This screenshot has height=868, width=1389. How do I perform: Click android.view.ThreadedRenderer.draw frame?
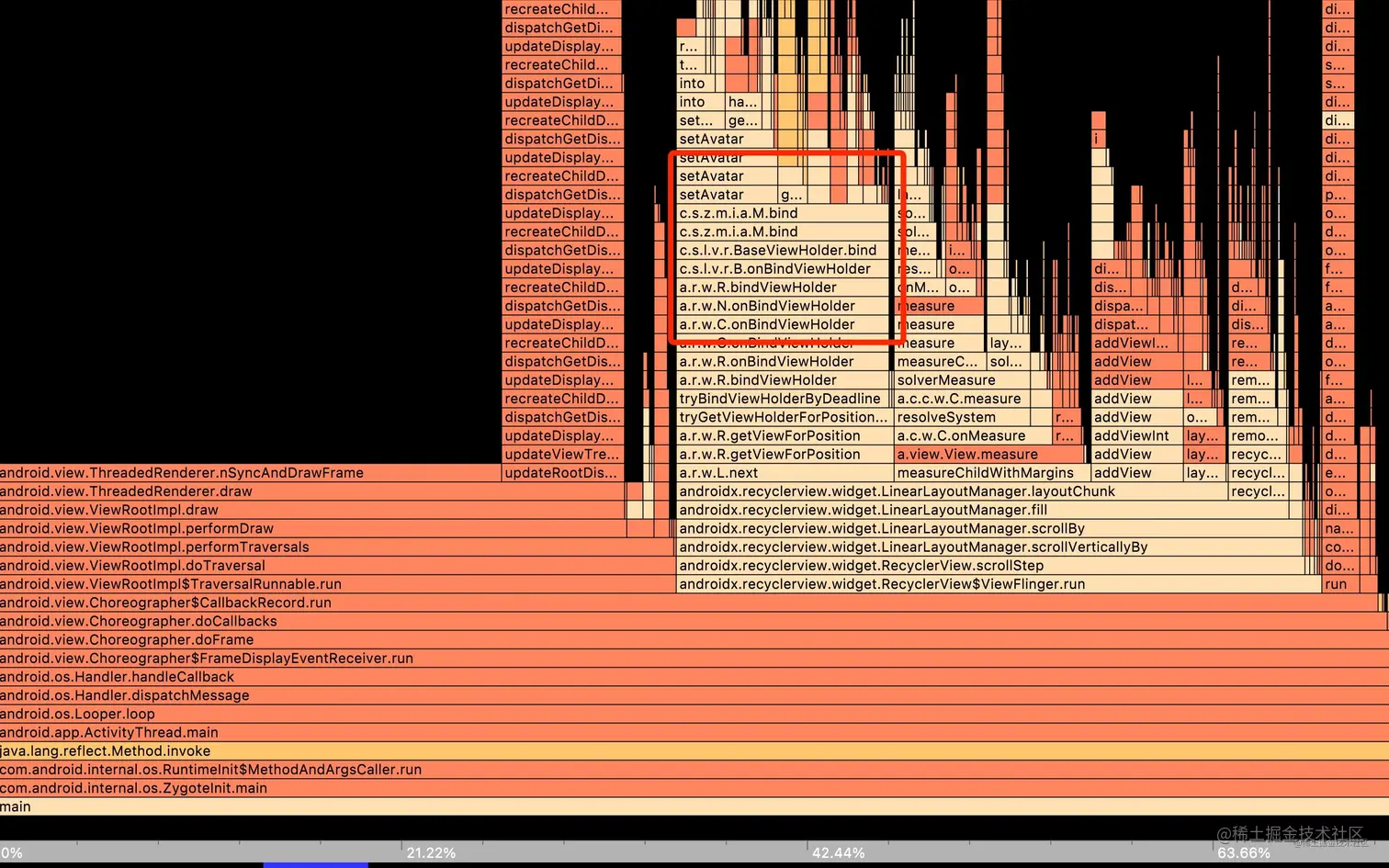pos(312,491)
